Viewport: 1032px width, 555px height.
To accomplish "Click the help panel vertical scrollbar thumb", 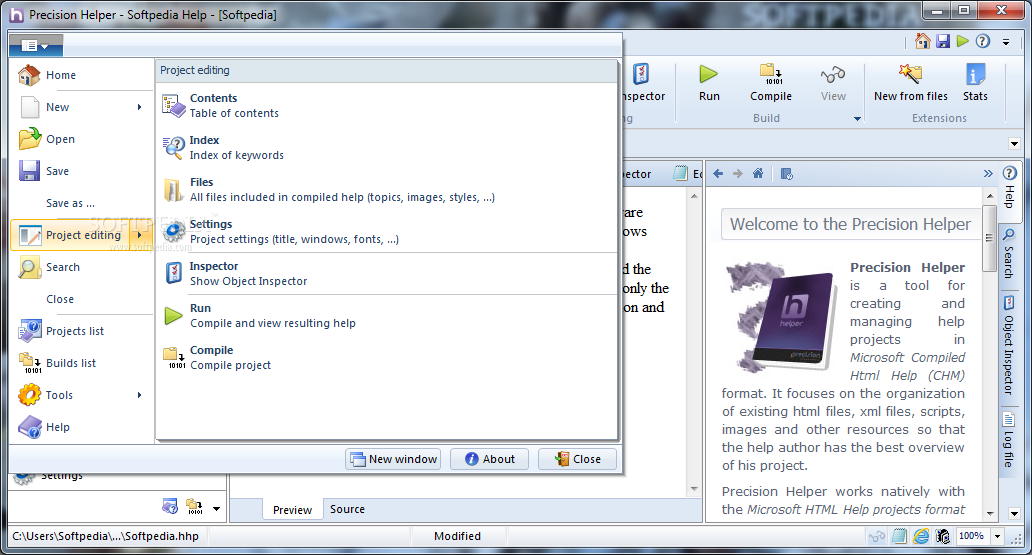I will (x=989, y=238).
